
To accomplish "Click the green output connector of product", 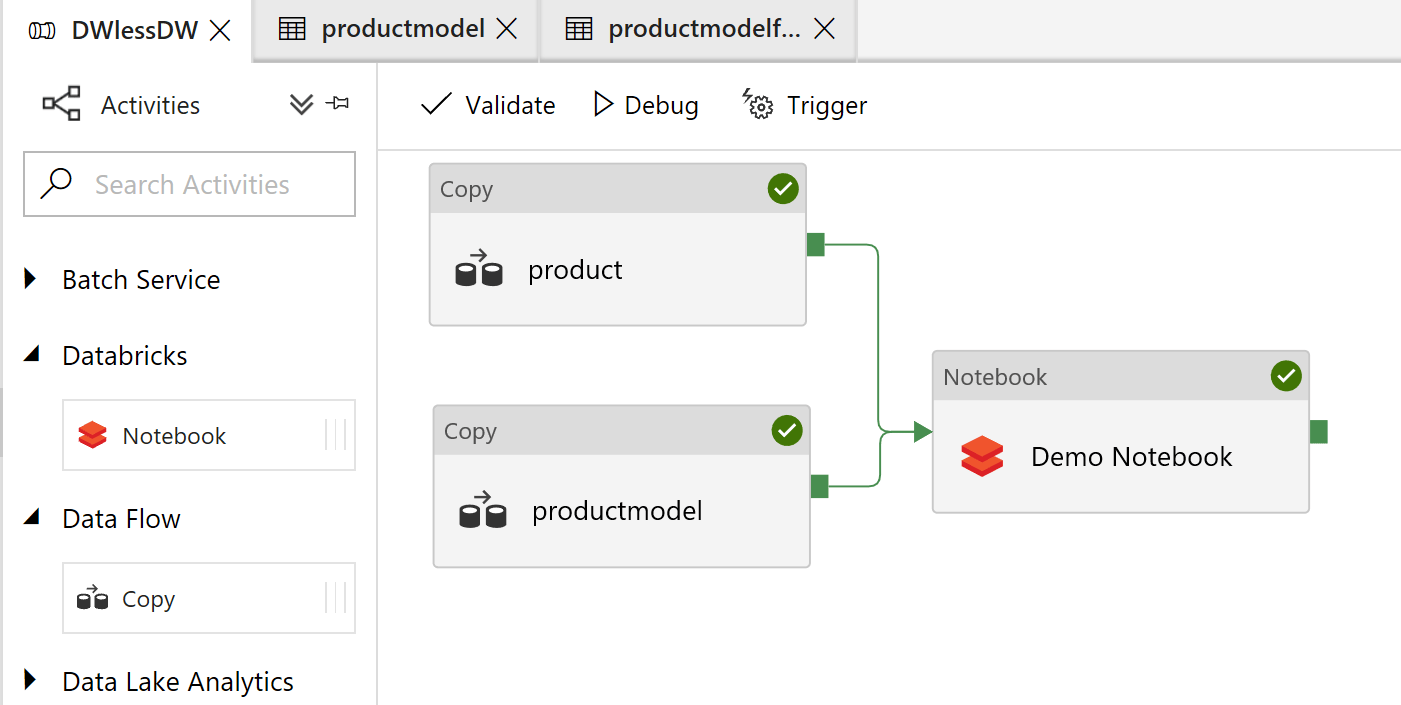I will [x=815, y=244].
